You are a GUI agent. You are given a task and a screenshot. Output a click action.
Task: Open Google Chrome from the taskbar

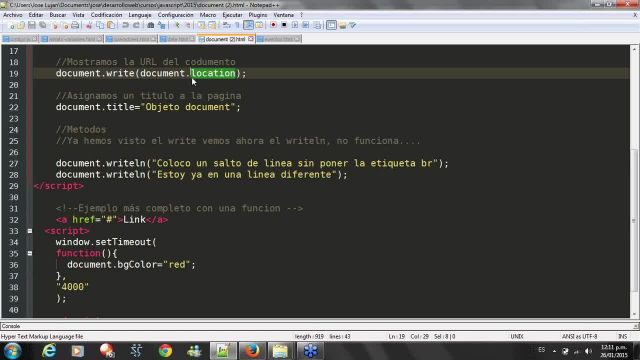165,351
